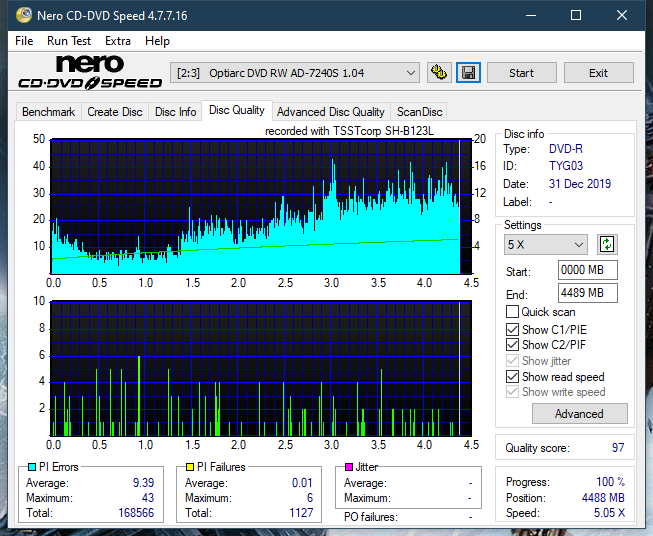Click the PI Errors total 168566

pos(136,513)
